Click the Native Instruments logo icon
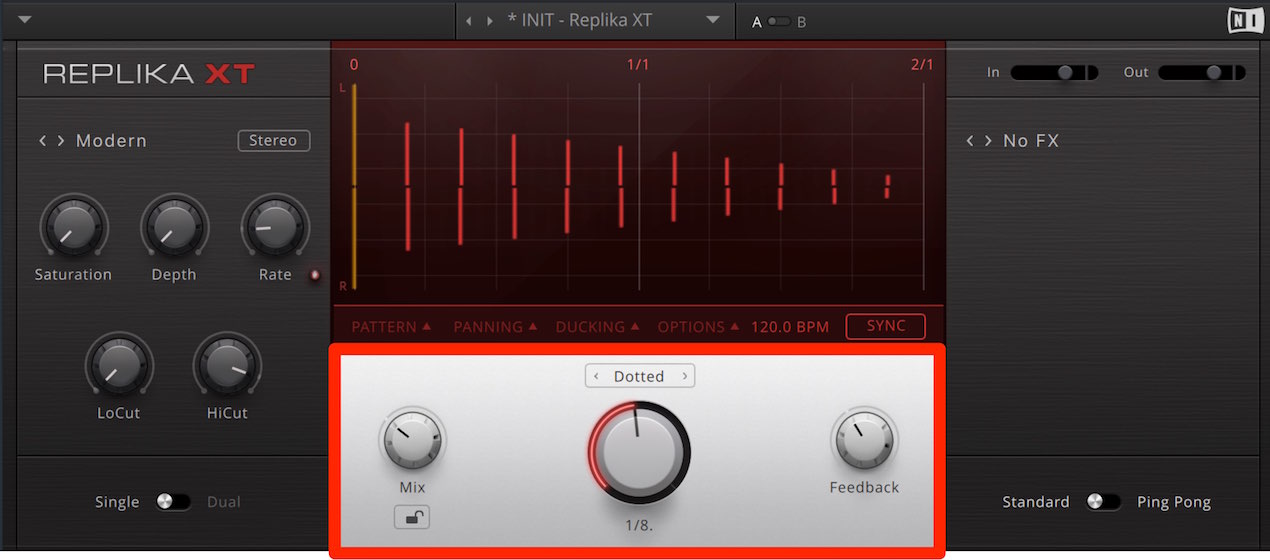 click(1243, 21)
